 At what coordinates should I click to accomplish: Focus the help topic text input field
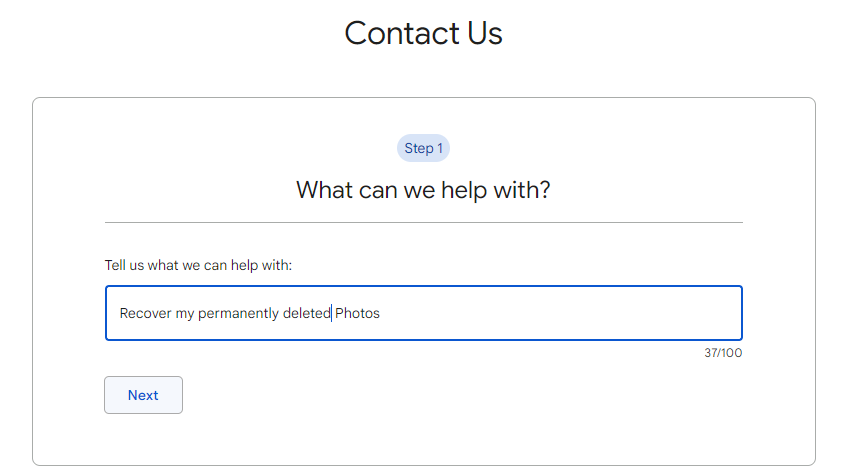[x=423, y=313]
